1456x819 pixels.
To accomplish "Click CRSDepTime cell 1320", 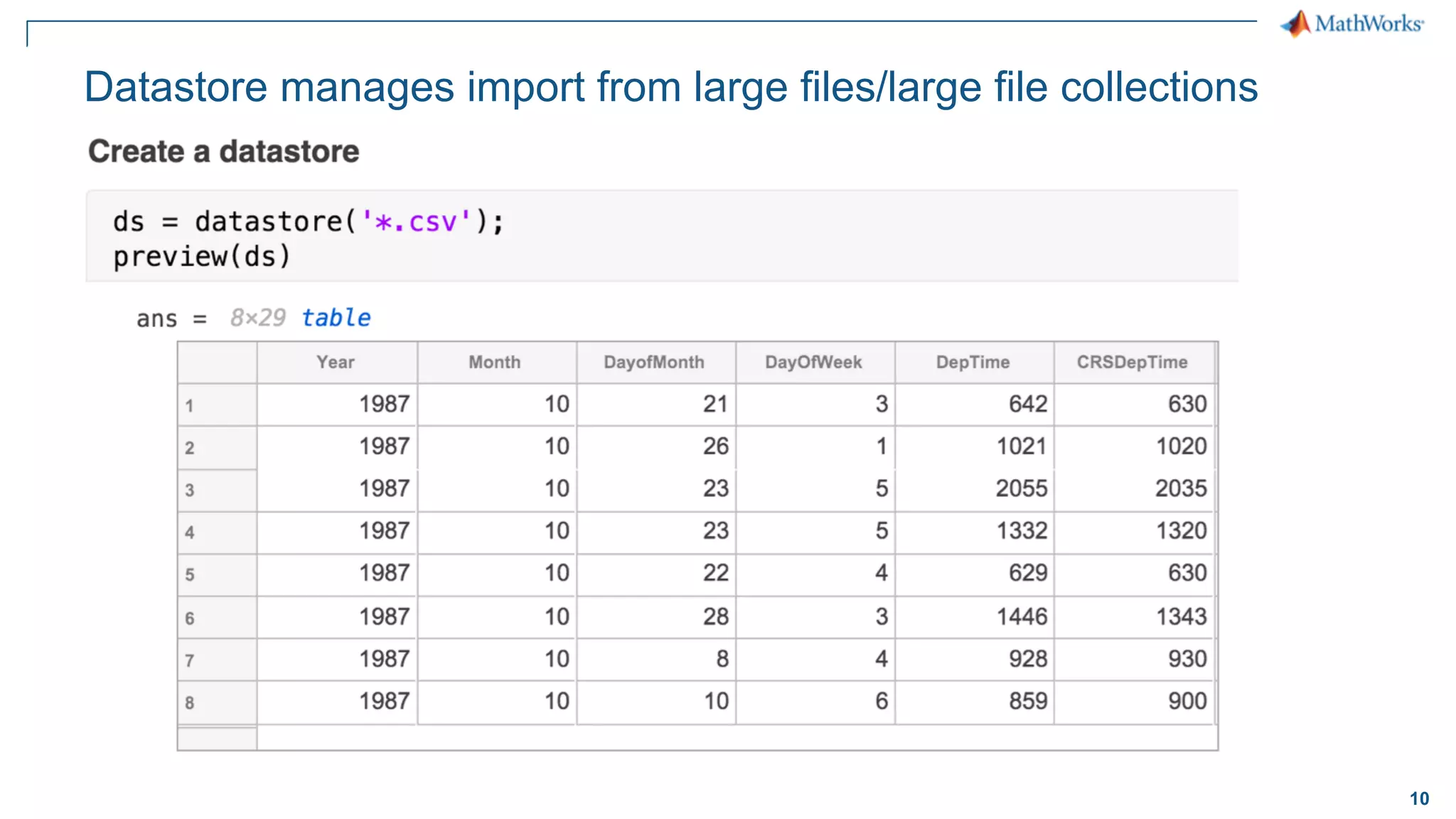I will pos(1134,531).
